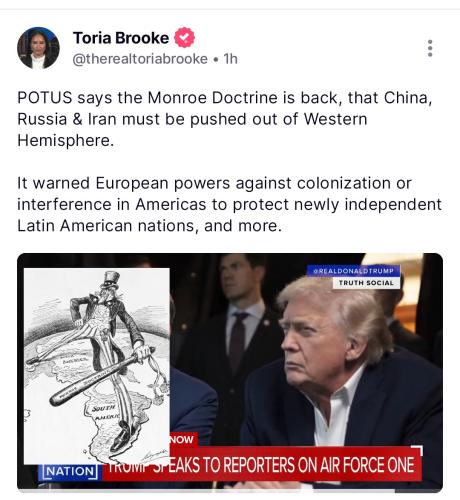Click the red NOW badge
The height and width of the screenshot is (500, 460).
[x=182, y=439]
